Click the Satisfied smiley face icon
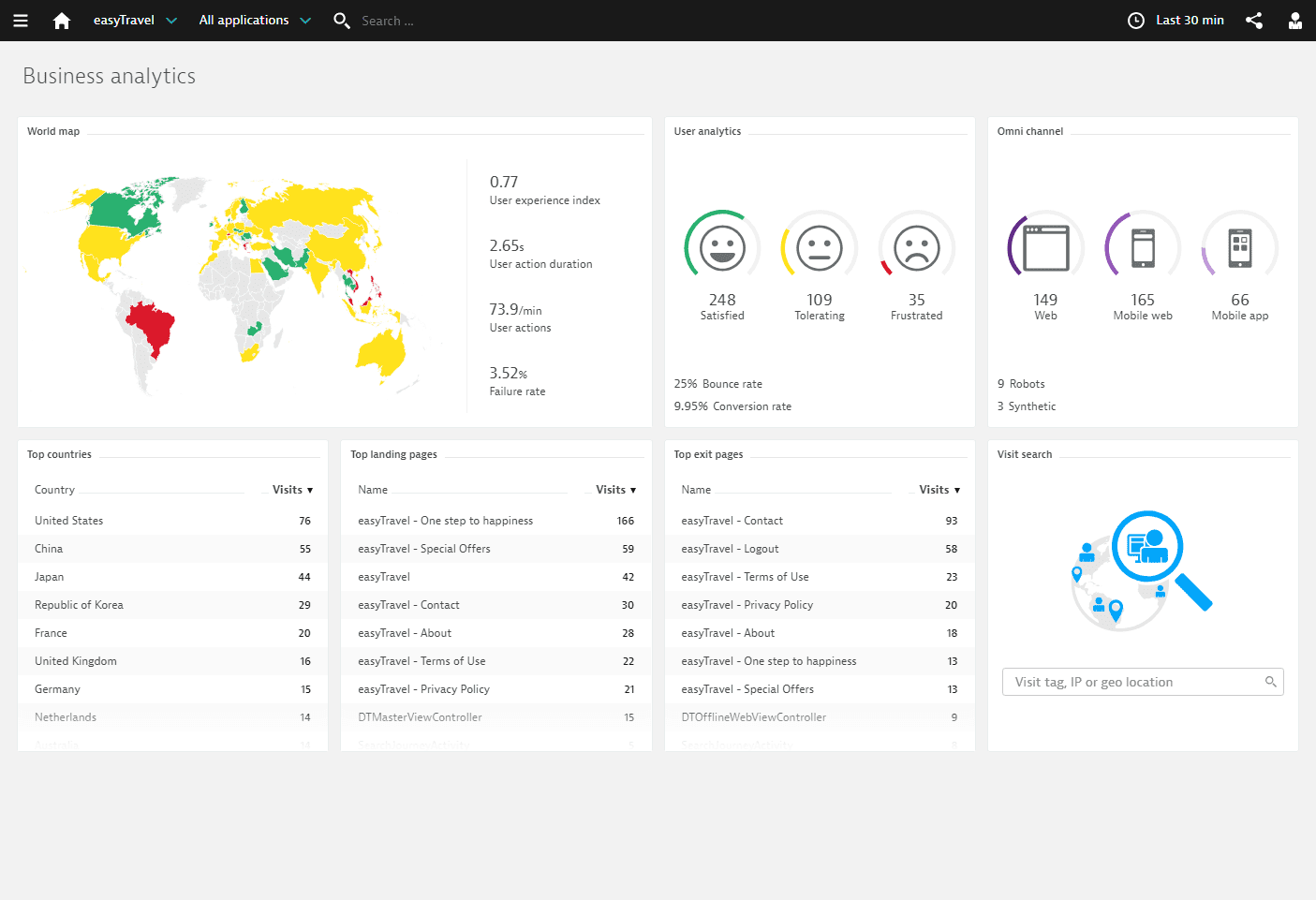 (x=722, y=248)
